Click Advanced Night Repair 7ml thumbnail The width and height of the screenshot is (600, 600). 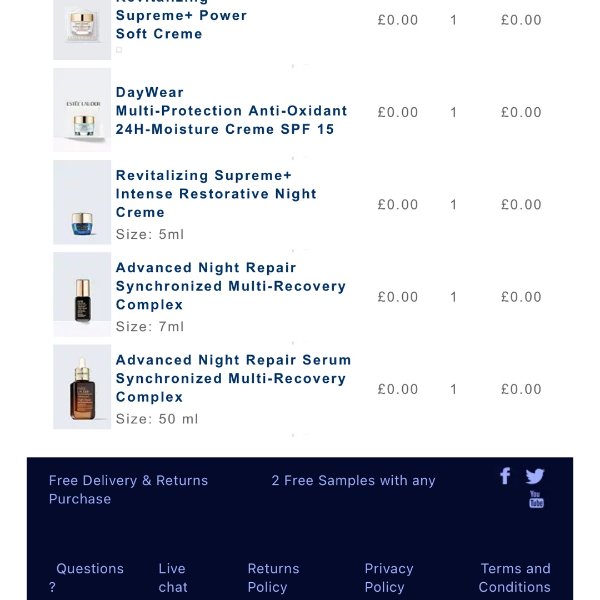[82, 295]
